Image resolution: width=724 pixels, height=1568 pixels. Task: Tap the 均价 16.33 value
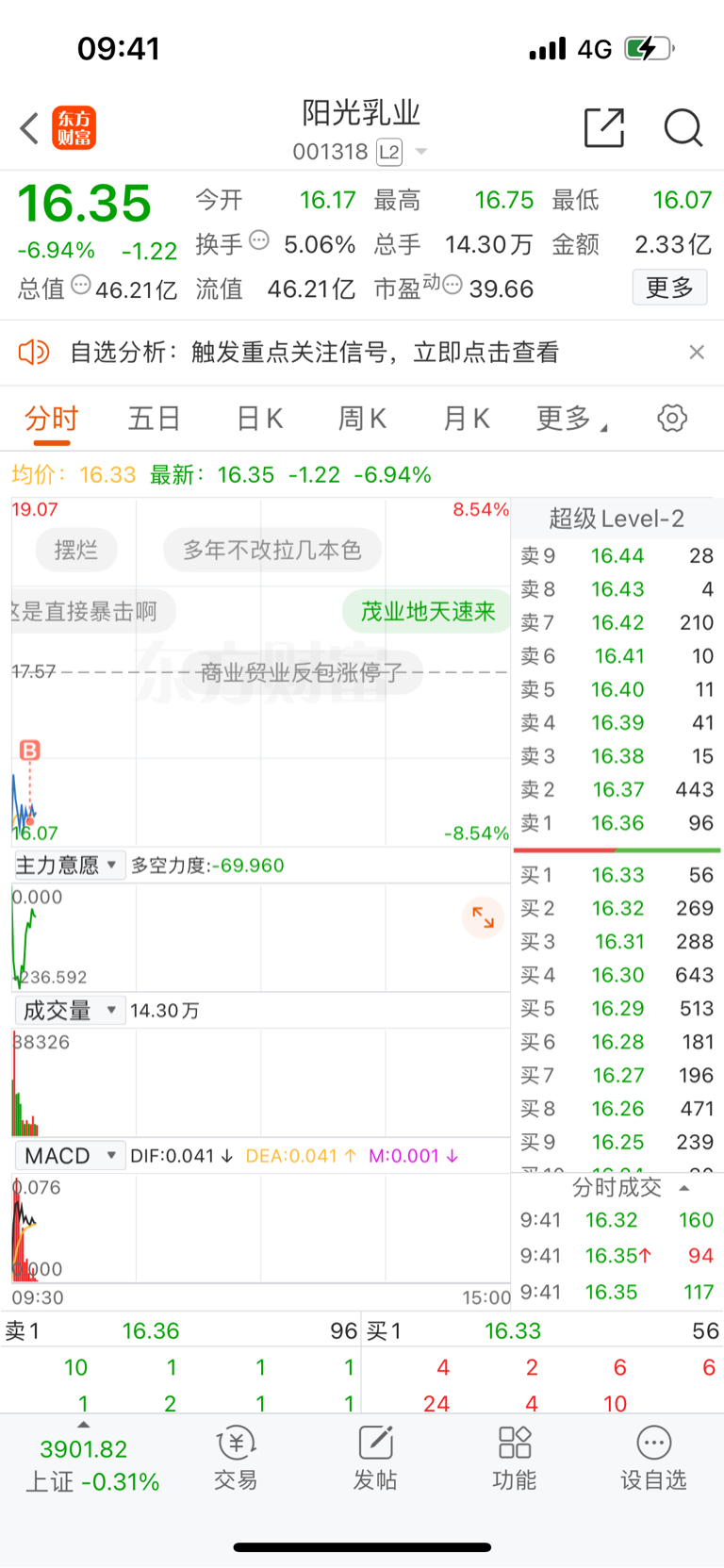point(74,474)
